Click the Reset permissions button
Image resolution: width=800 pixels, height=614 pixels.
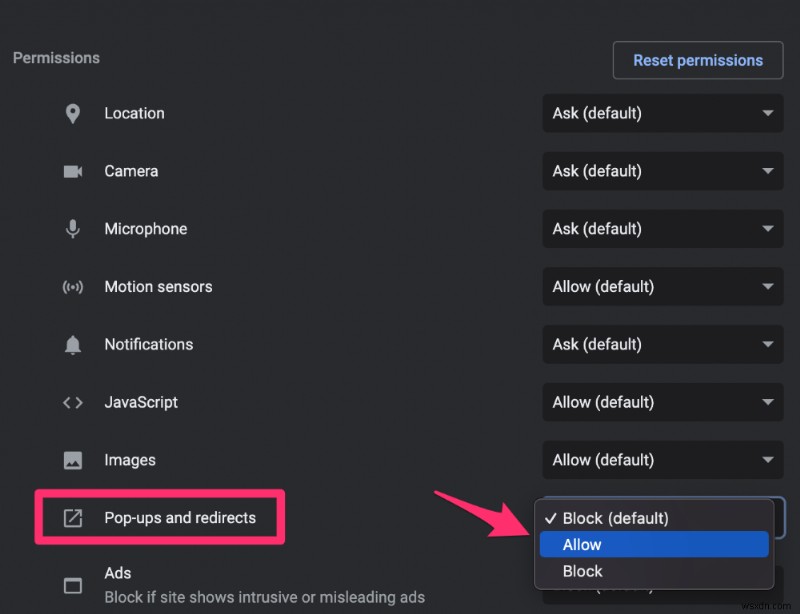coord(697,60)
